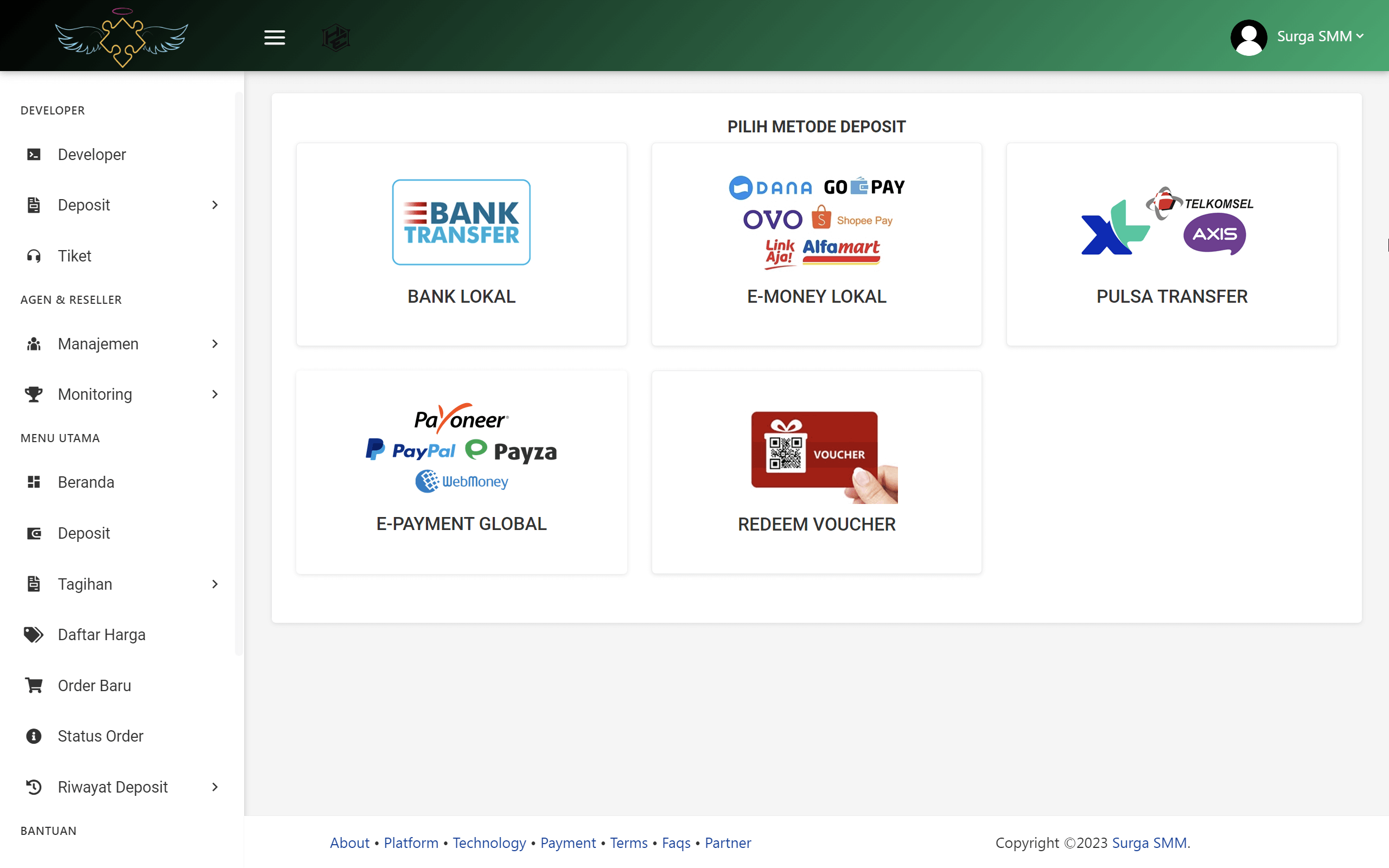Open Riwayat Deposit history icon
Viewport: 1389px width, 868px height.
[33, 787]
